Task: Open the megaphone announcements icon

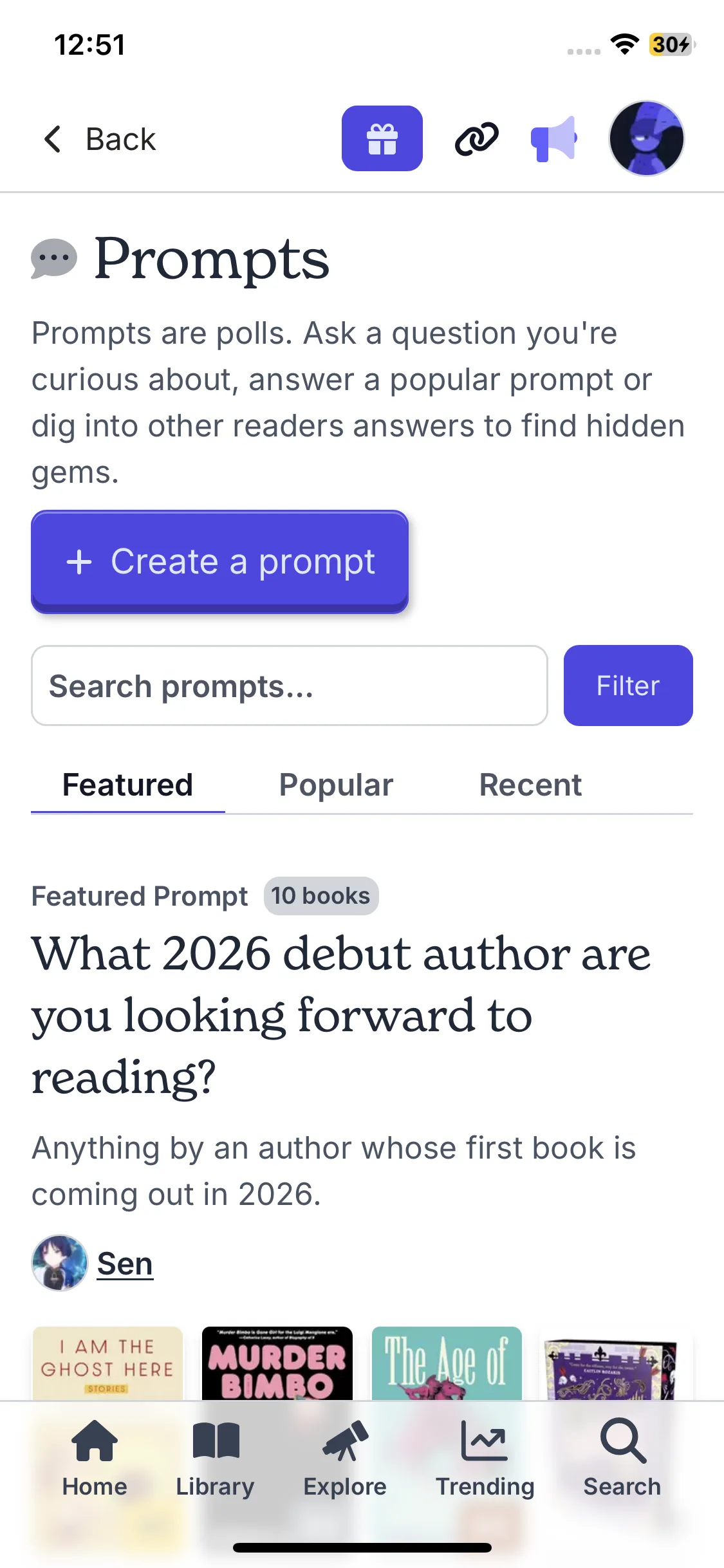Action: pos(553,138)
